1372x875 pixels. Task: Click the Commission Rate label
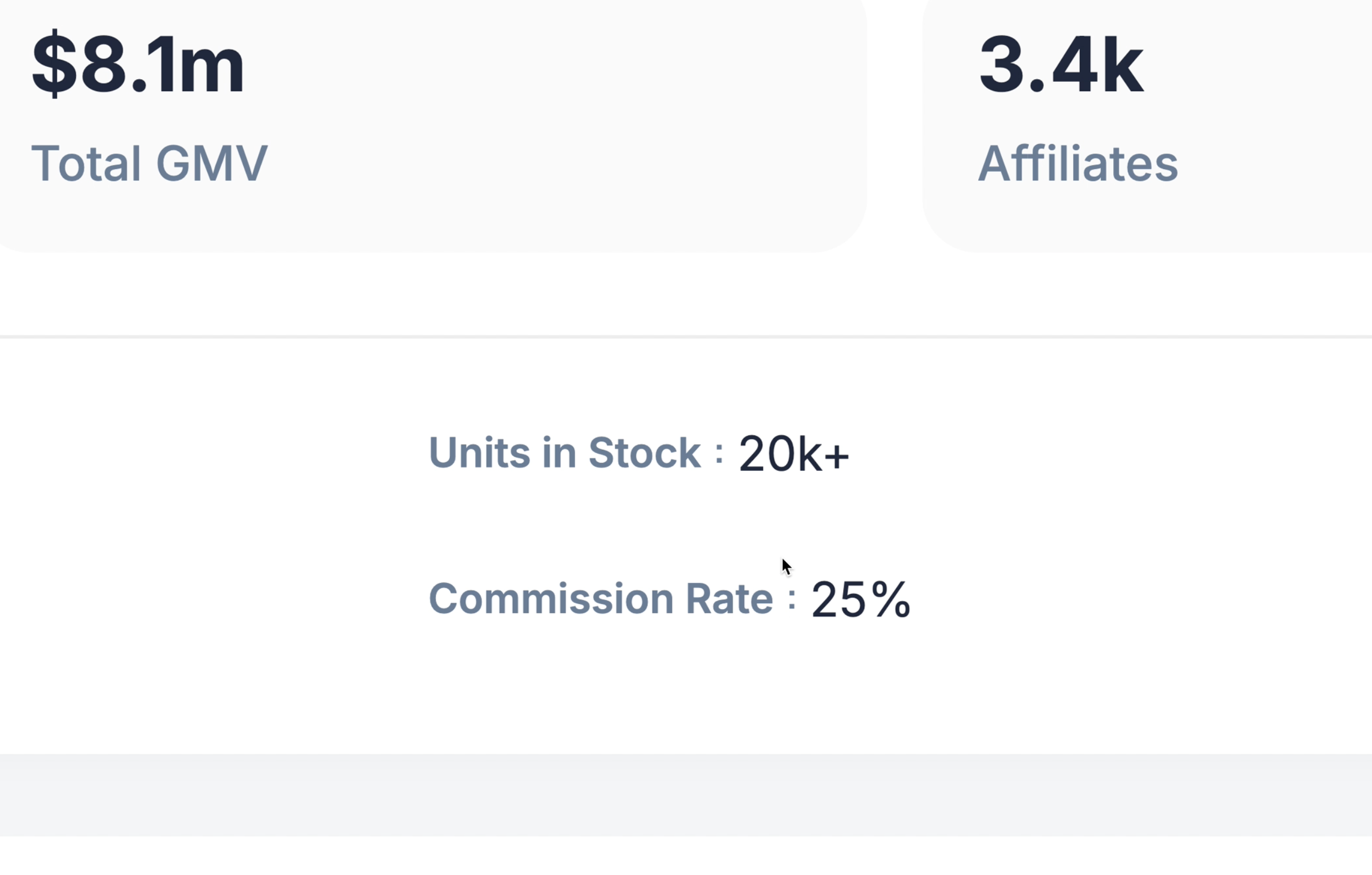[x=600, y=599]
